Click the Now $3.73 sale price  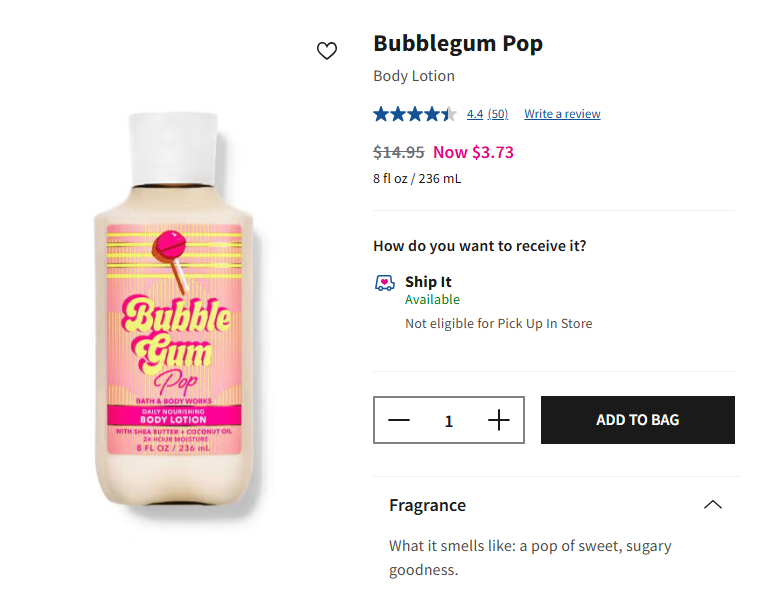coord(473,152)
